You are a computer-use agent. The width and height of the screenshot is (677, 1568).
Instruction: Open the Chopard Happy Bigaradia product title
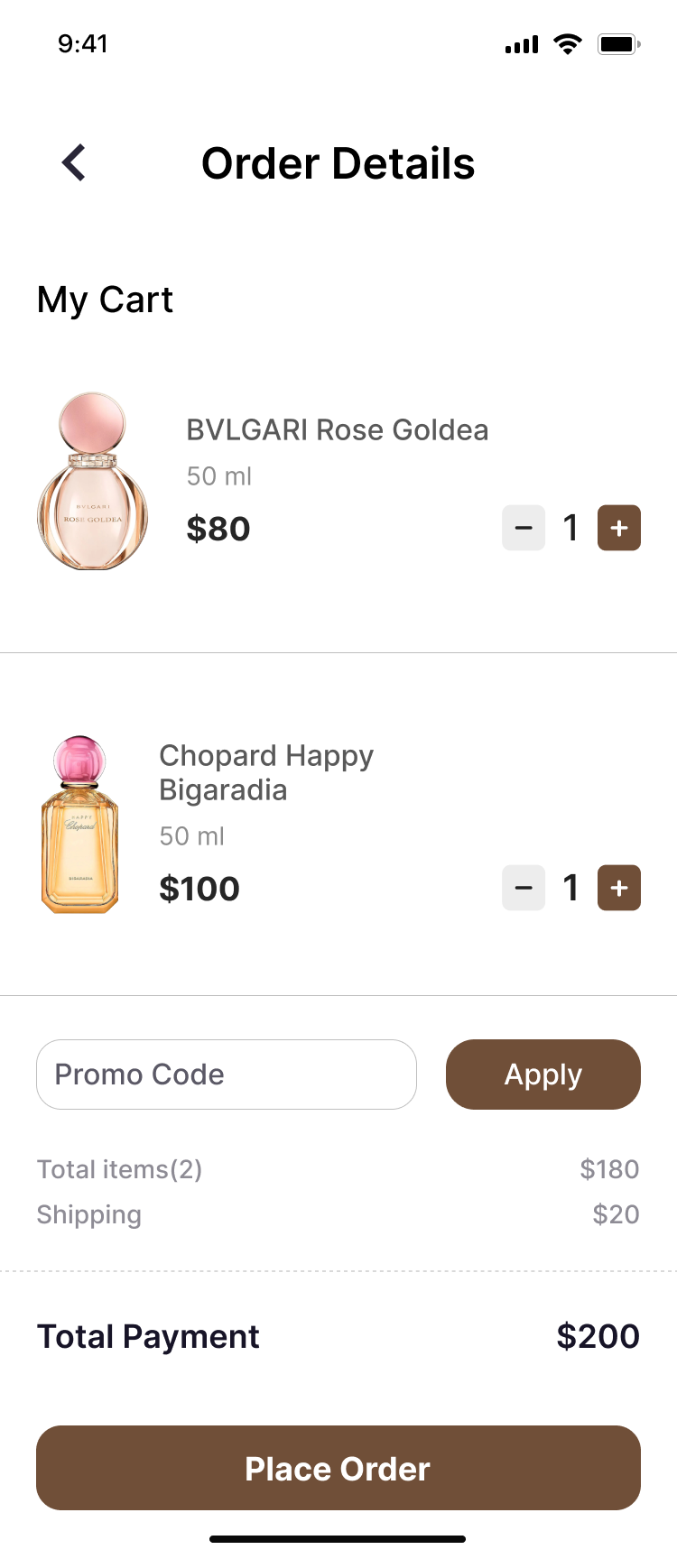265,772
